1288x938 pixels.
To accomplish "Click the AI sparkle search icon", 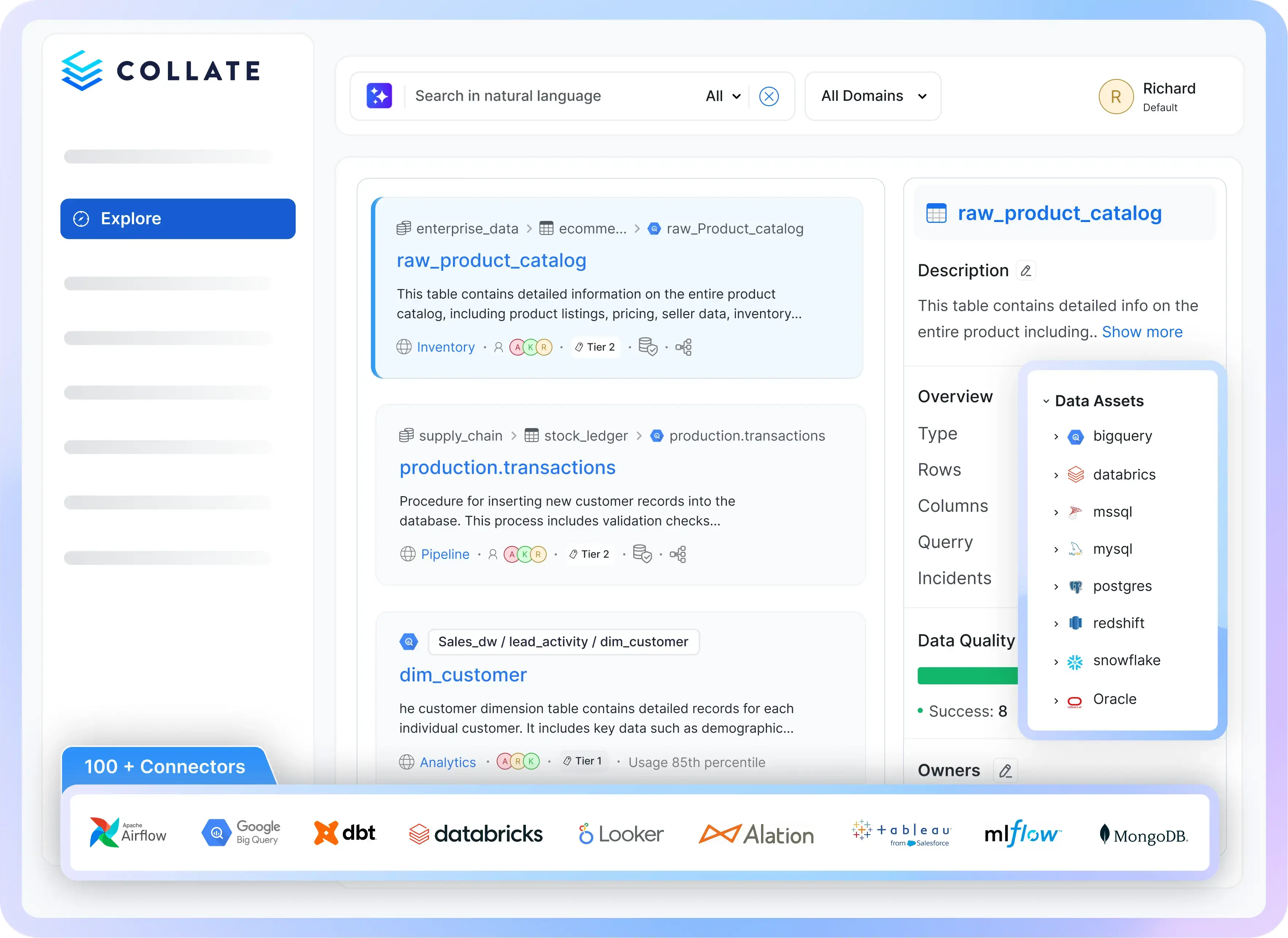I will pos(379,96).
